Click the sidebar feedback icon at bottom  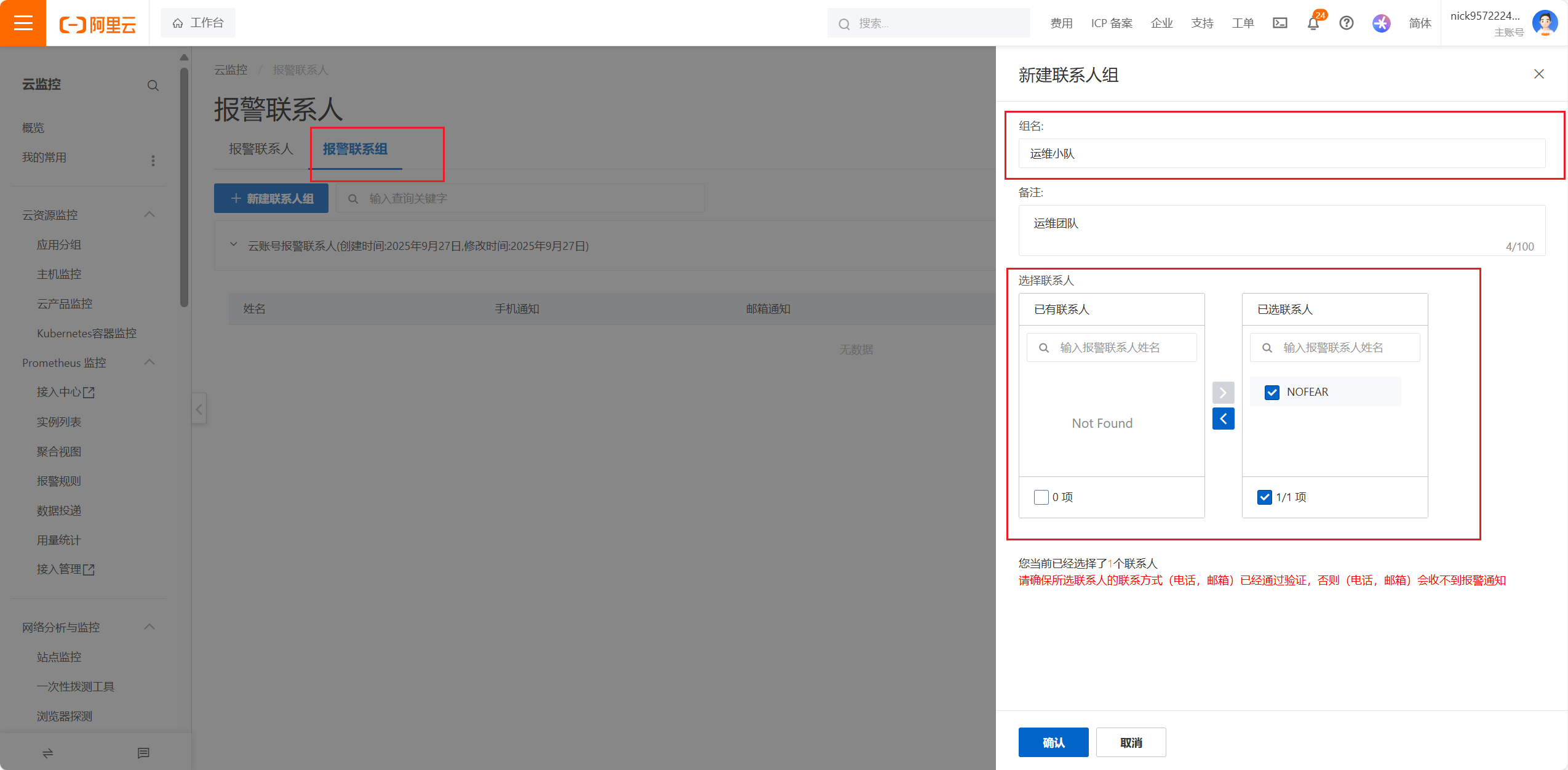143,753
